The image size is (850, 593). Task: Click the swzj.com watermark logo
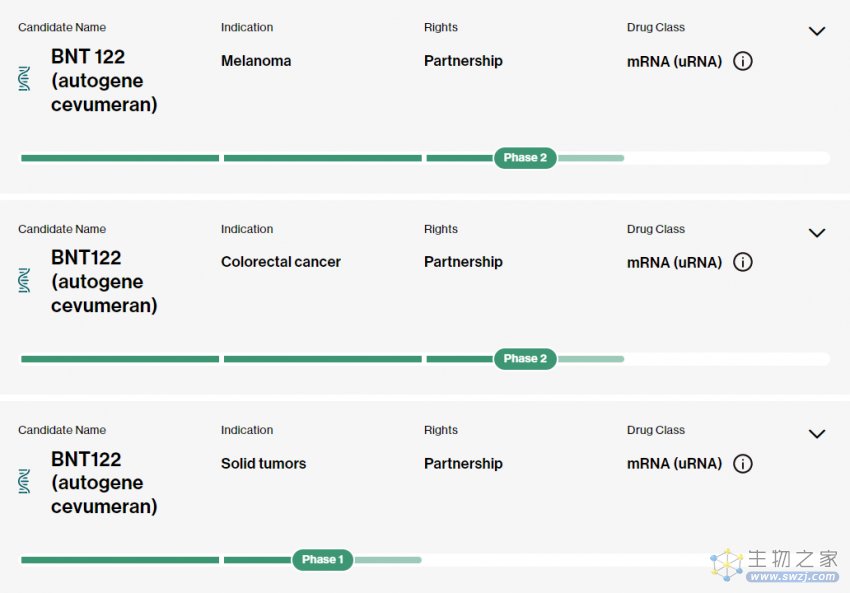(775, 565)
